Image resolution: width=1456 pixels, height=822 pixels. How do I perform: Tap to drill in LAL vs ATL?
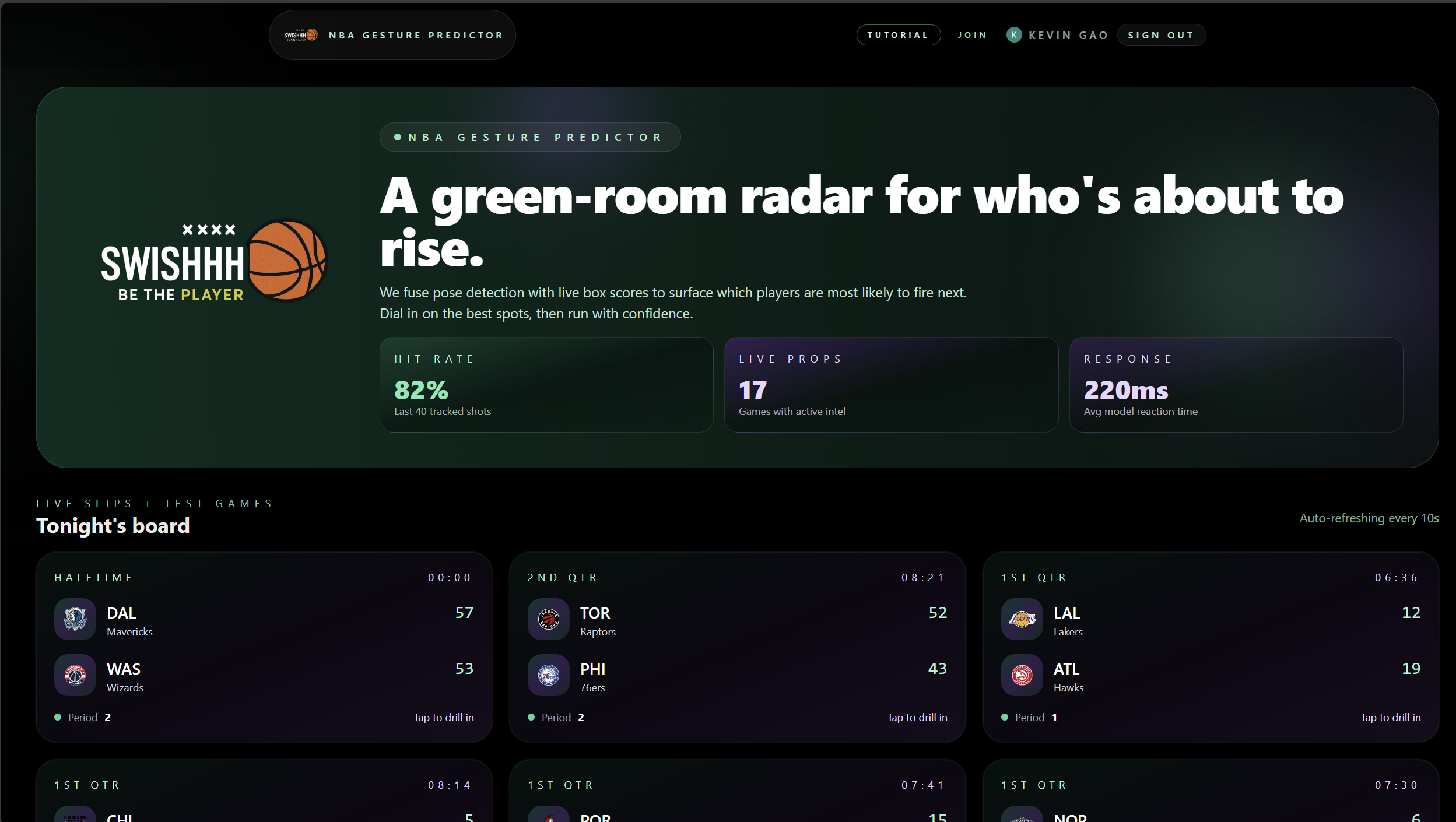(x=1390, y=717)
